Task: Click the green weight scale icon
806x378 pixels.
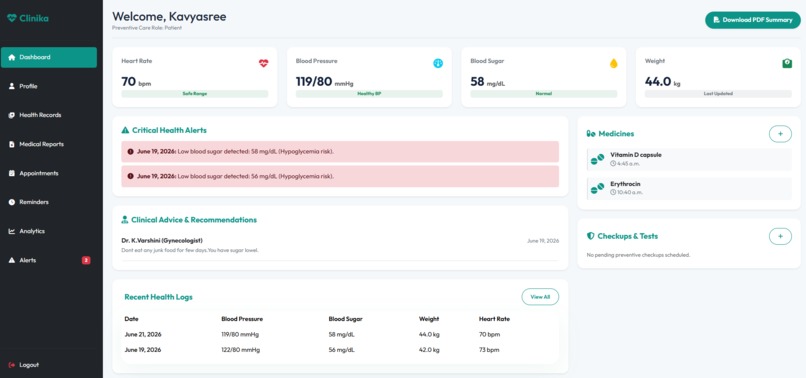Action: 787,63
